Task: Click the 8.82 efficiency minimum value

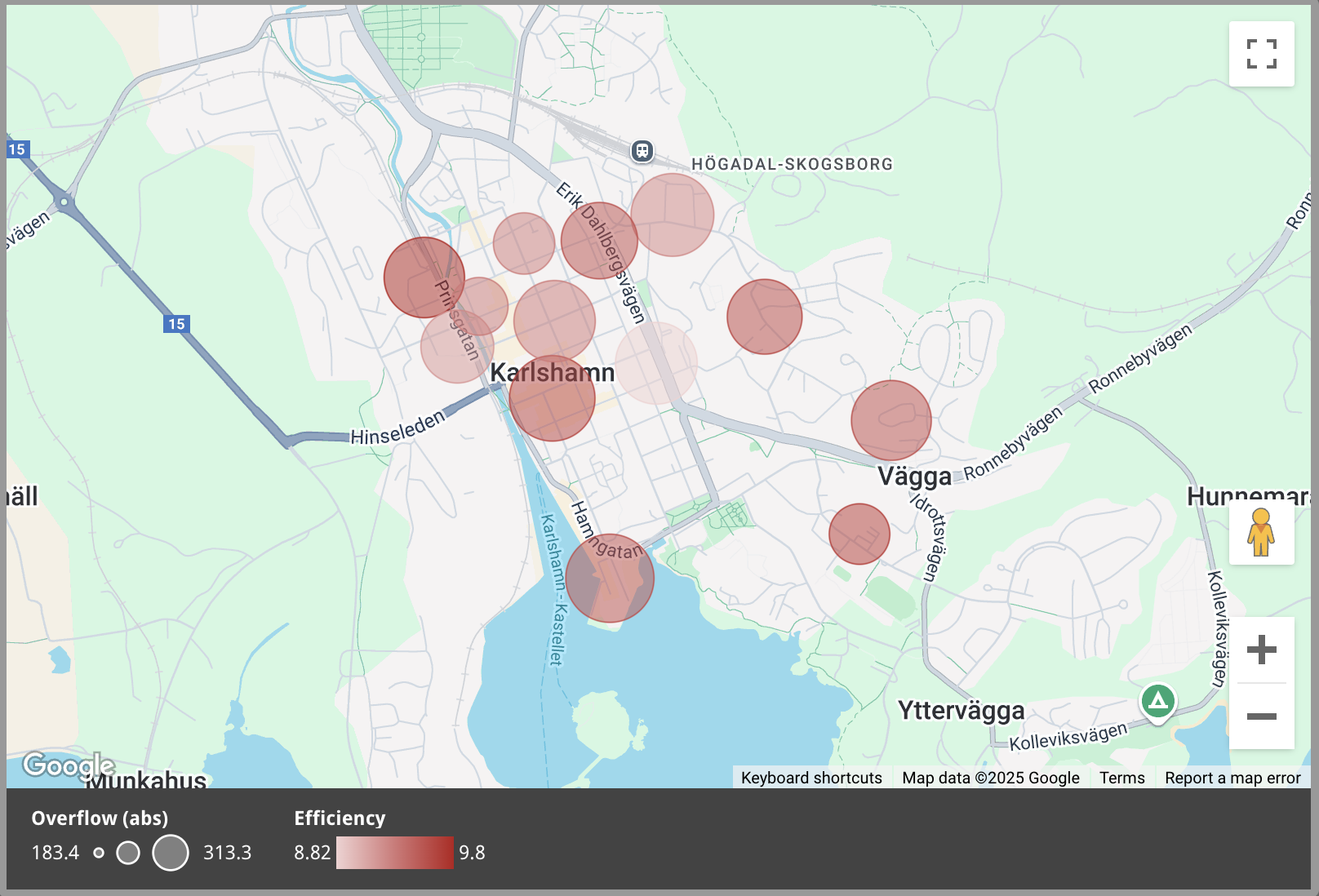Action: pyautogui.click(x=312, y=853)
